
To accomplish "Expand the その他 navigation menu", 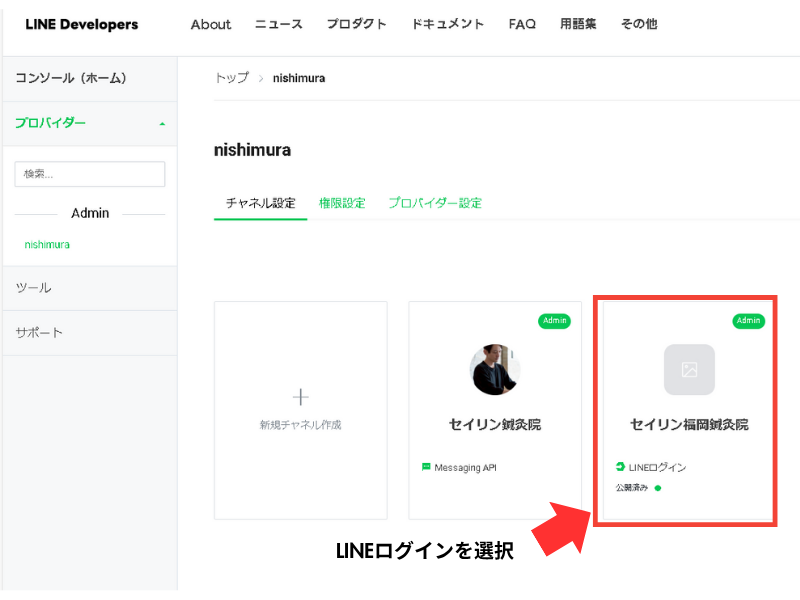I will (x=638, y=24).
